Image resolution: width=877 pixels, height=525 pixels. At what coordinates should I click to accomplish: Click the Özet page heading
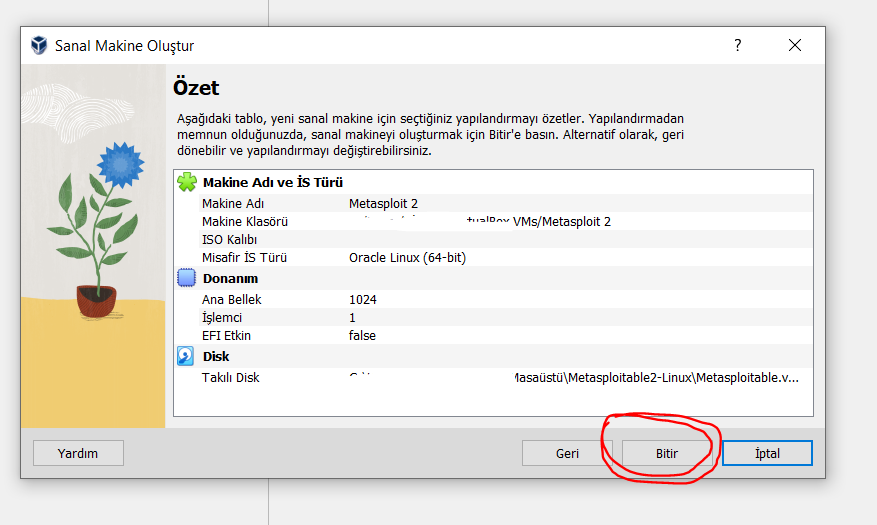pyautogui.click(x=196, y=88)
